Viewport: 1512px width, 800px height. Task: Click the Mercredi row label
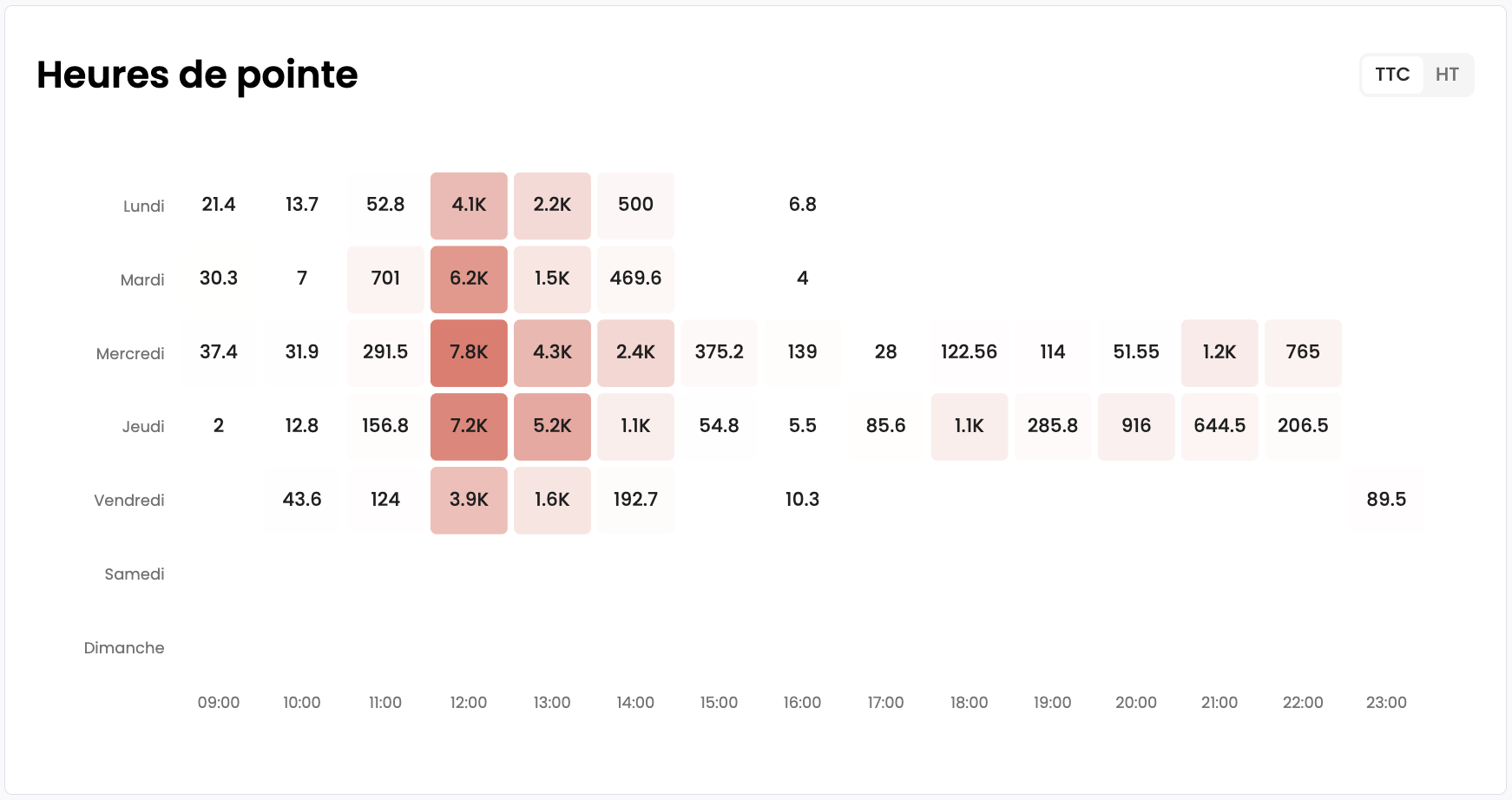coord(130,354)
